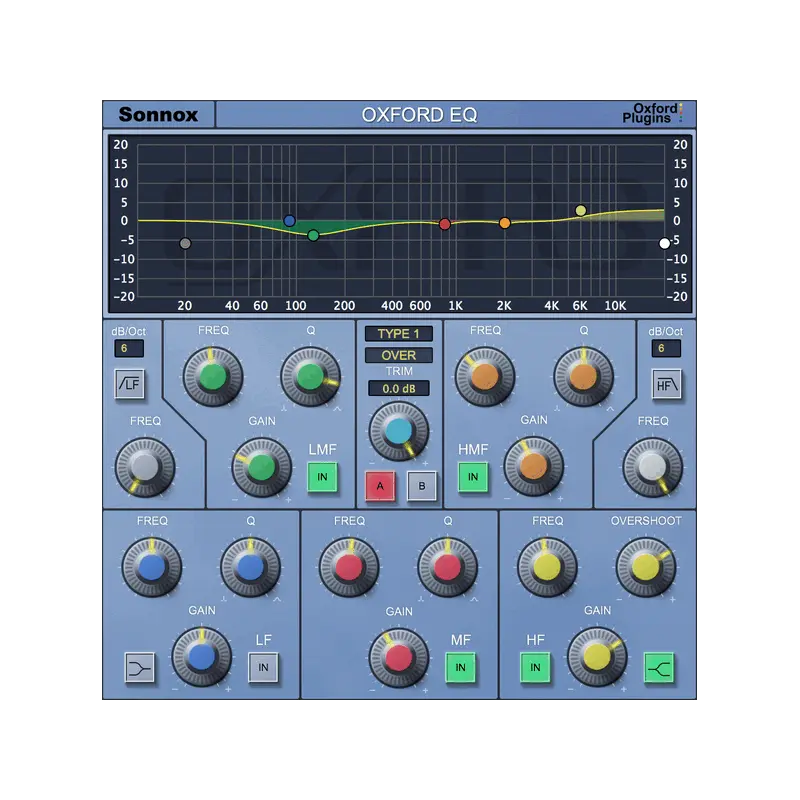
Task: Select the A preset comparison button
Action: [380, 486]
